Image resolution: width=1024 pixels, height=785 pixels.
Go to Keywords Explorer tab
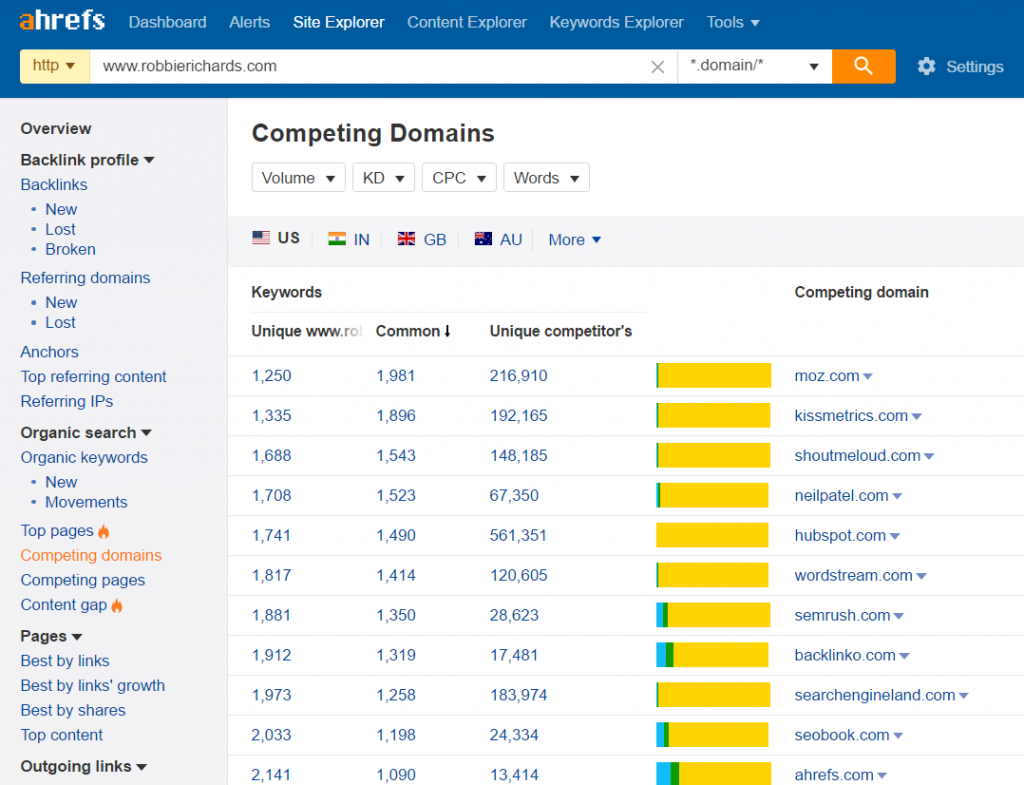(616, 22)
